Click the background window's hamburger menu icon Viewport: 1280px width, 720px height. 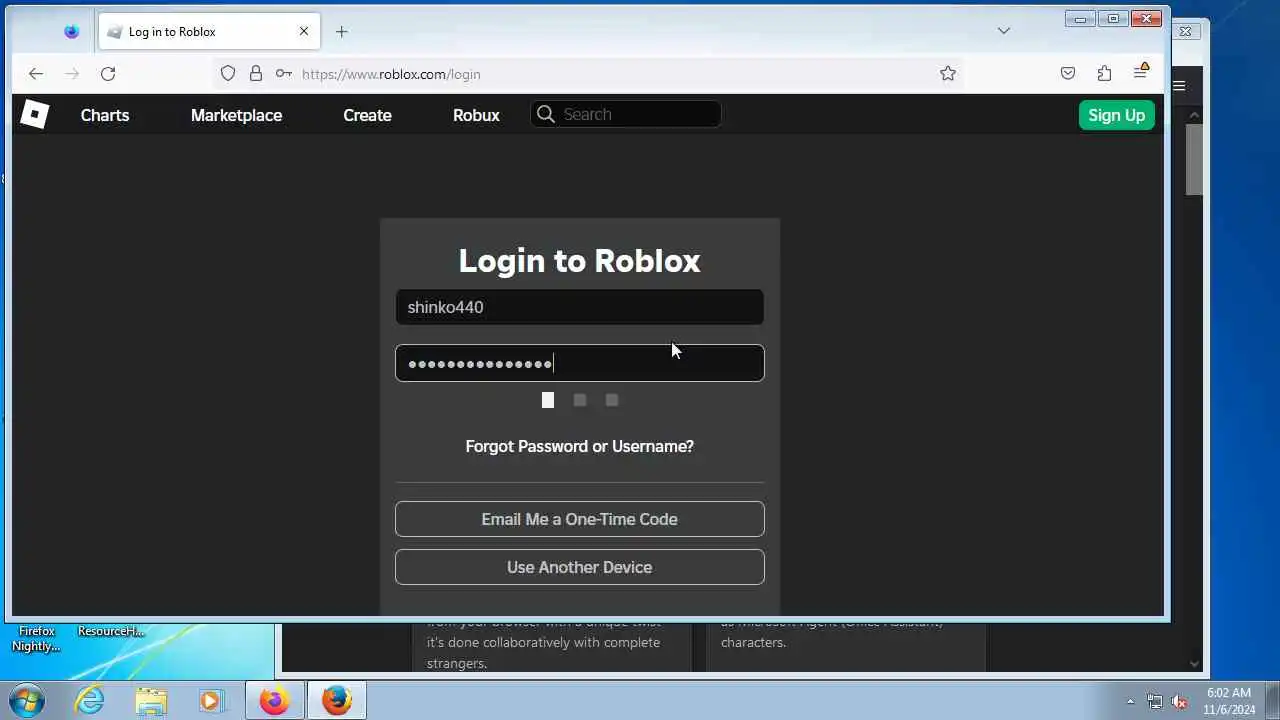tap(1179, 86)
